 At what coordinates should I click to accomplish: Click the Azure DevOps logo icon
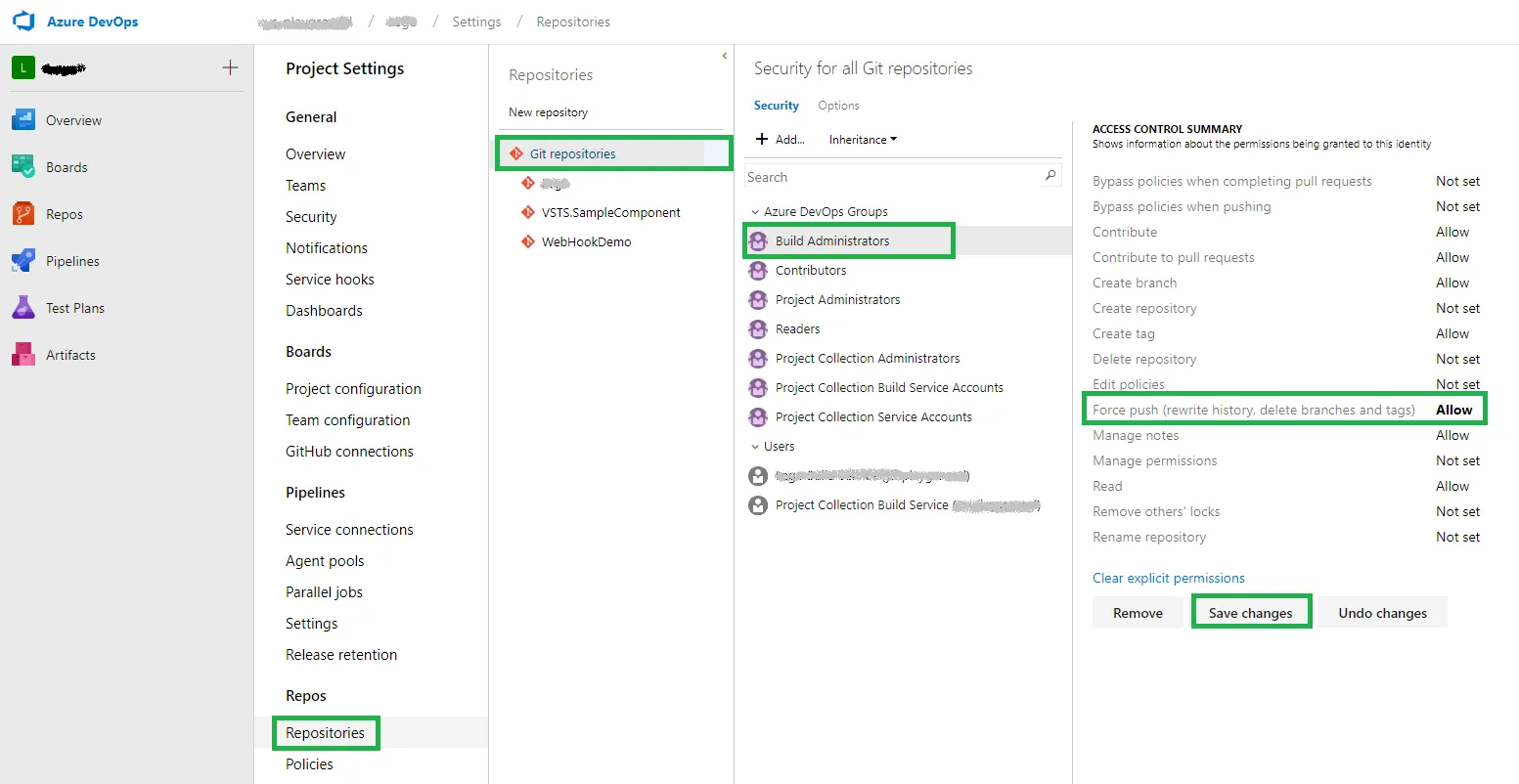23,22
